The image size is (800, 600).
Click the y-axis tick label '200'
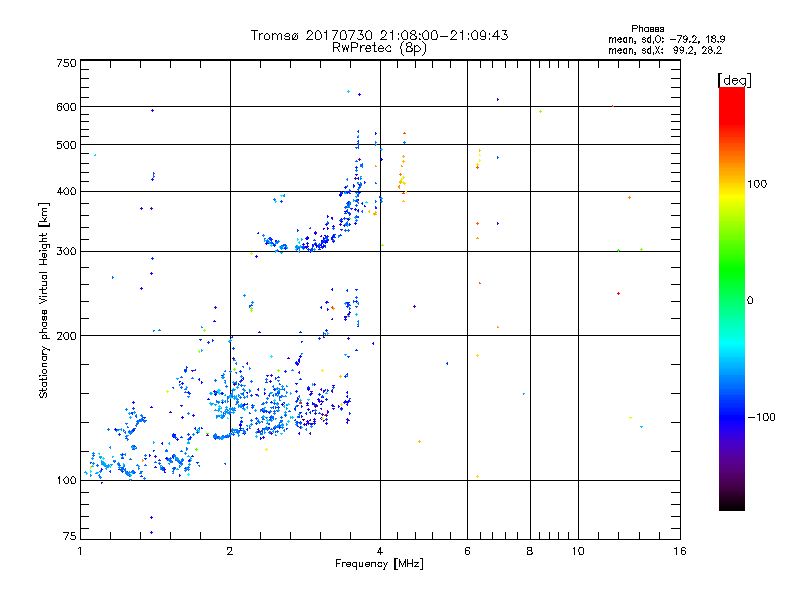(66, 336)
